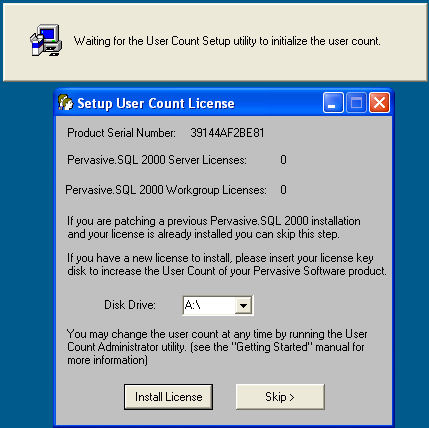Click the Pervasive.SQL 2000 Workgroup Licenses label

(166, 190)
